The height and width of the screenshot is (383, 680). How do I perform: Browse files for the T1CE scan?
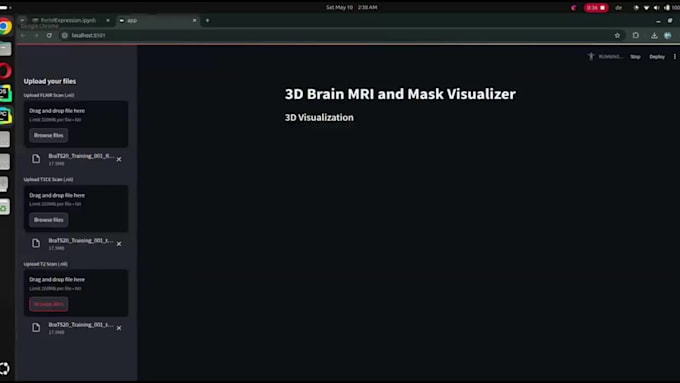[49, 220]
